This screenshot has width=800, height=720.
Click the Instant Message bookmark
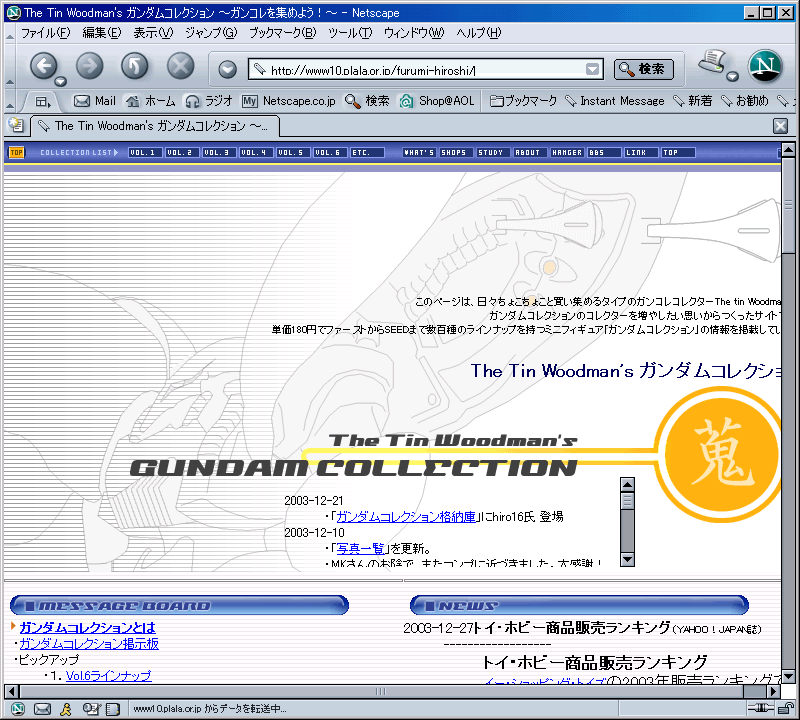tap(615, 101)
